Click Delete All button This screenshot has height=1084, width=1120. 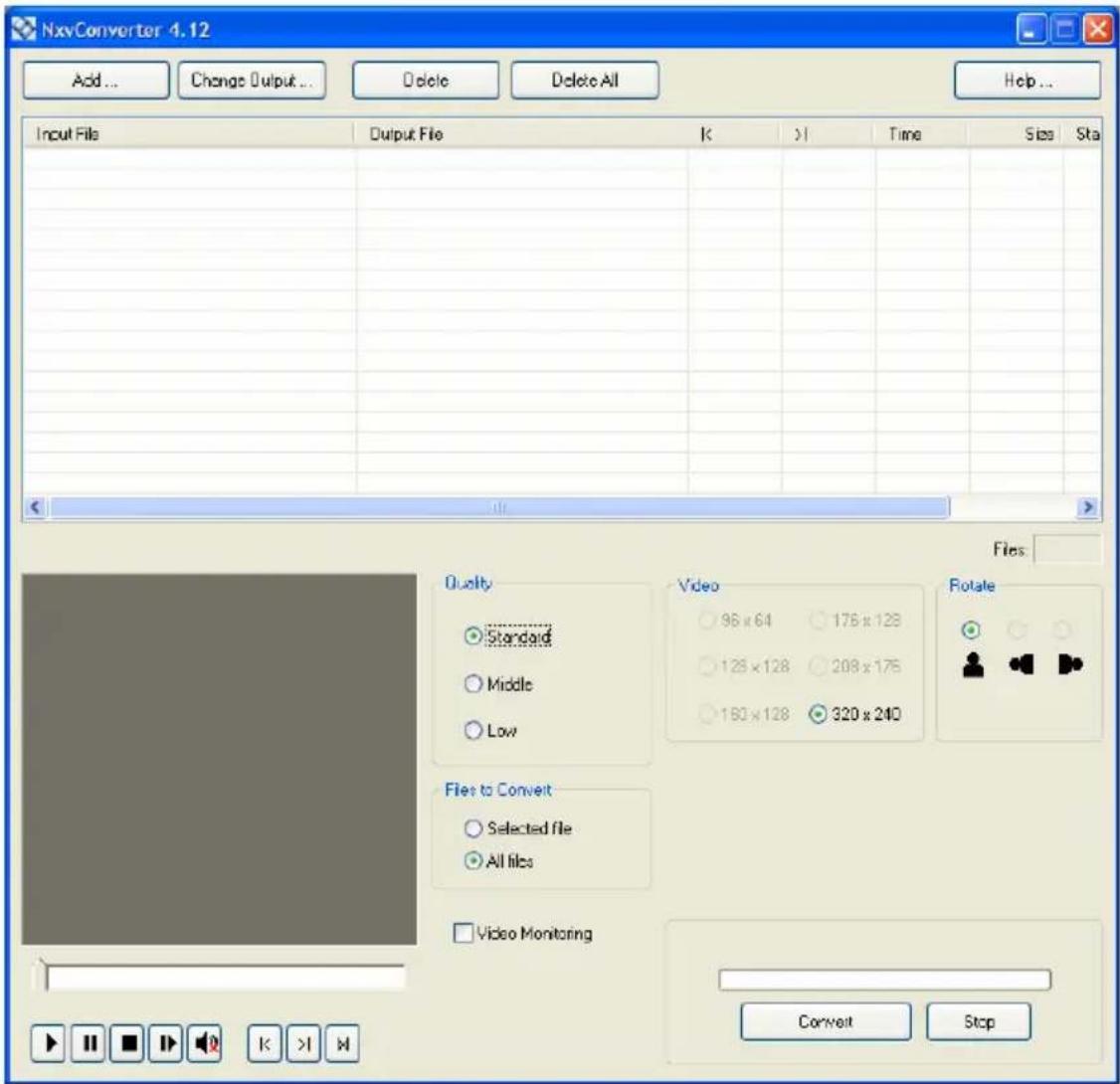click(x=585, y=80)
